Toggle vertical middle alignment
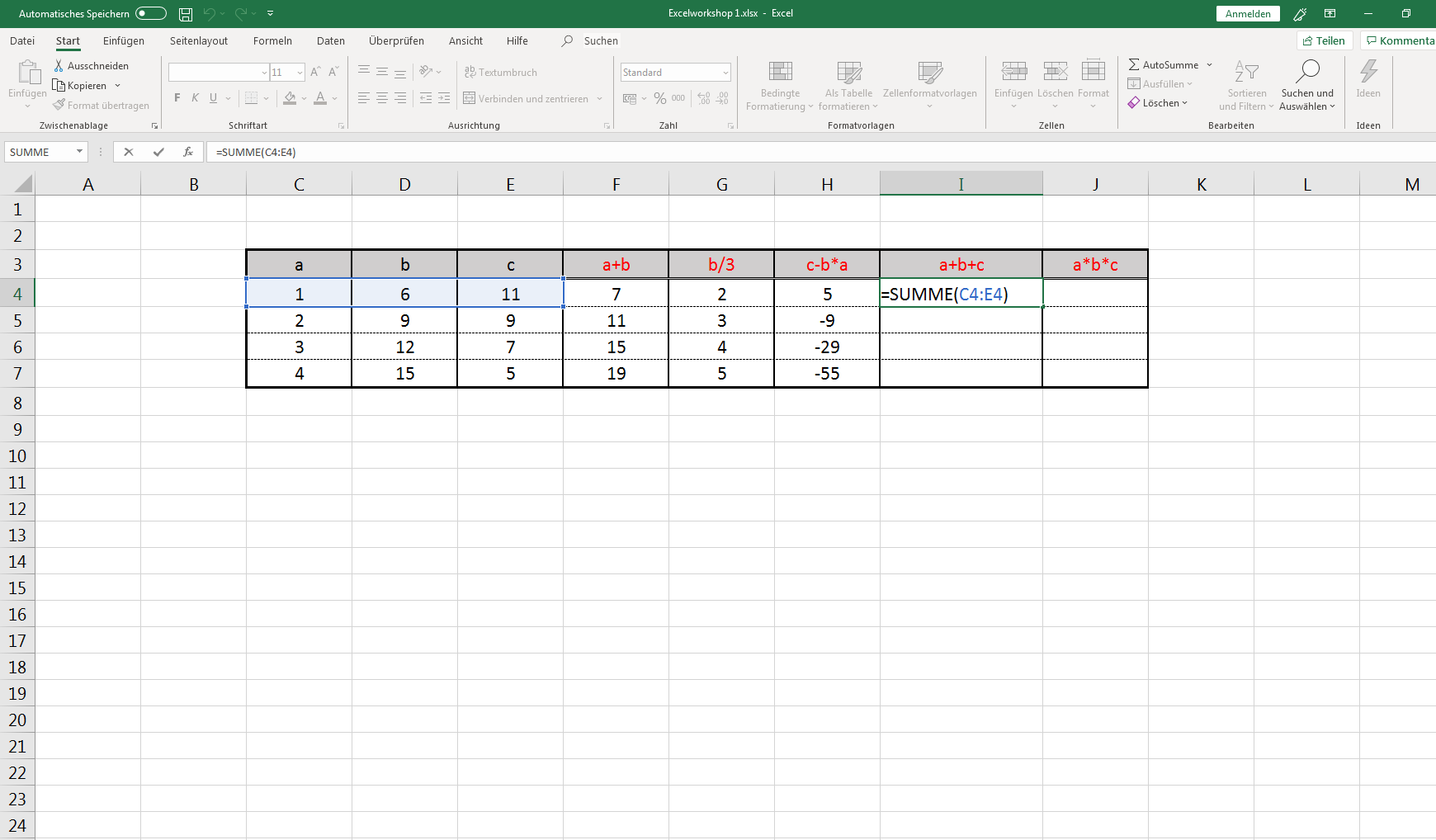The width and height of the screenshot is (1436, 840). [x=382, y=72]
